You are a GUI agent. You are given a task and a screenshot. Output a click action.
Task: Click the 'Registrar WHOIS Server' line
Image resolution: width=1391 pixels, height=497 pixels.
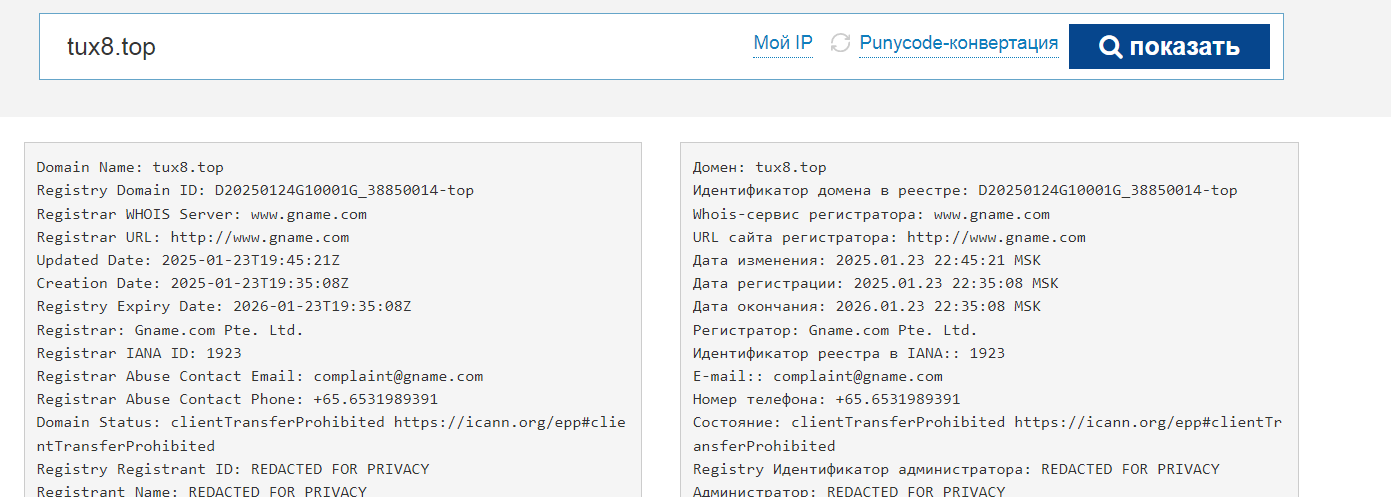[201, 214]
